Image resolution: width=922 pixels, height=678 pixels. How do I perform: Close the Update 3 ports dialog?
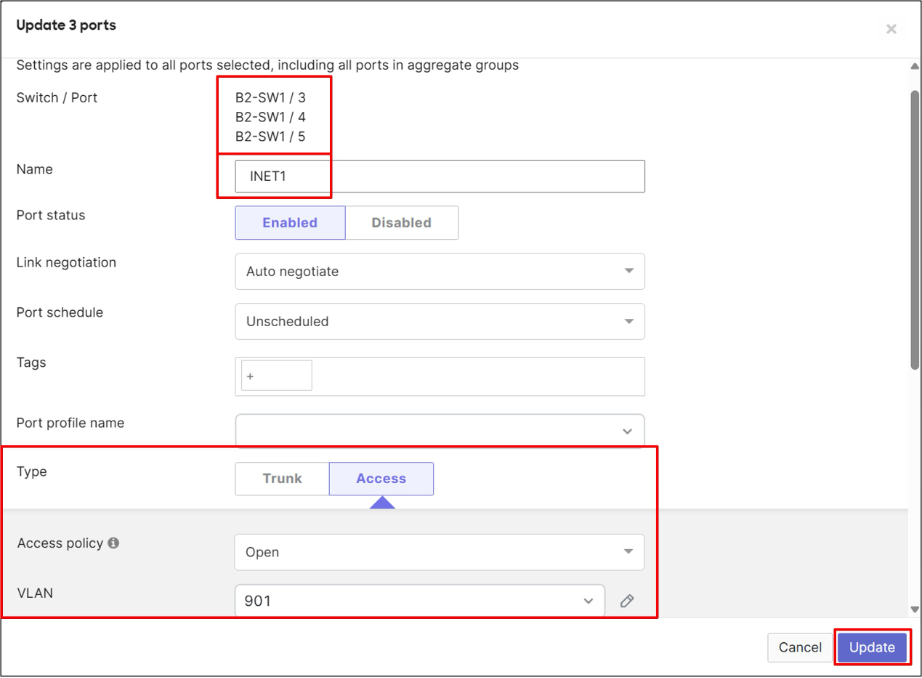point(891,29)
